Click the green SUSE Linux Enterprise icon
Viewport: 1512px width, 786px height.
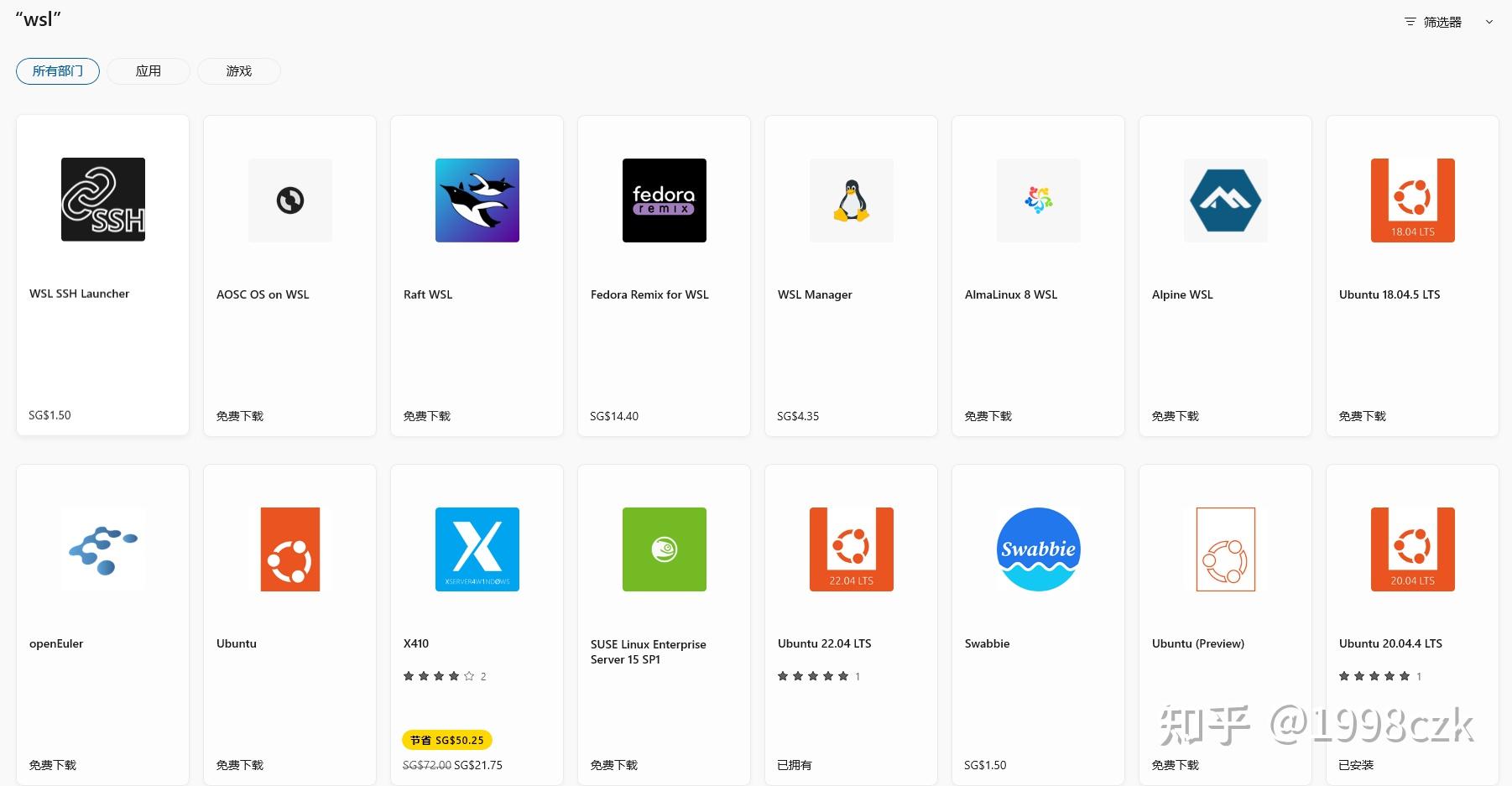(664, 549)
